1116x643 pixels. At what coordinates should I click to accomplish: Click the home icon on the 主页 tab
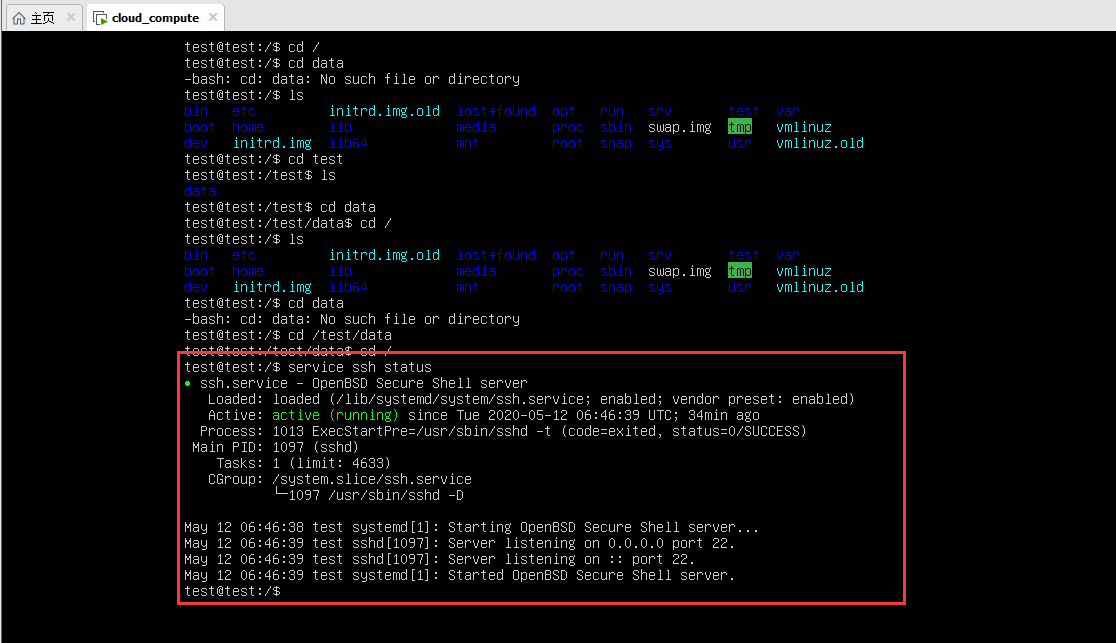pos(17,17)
